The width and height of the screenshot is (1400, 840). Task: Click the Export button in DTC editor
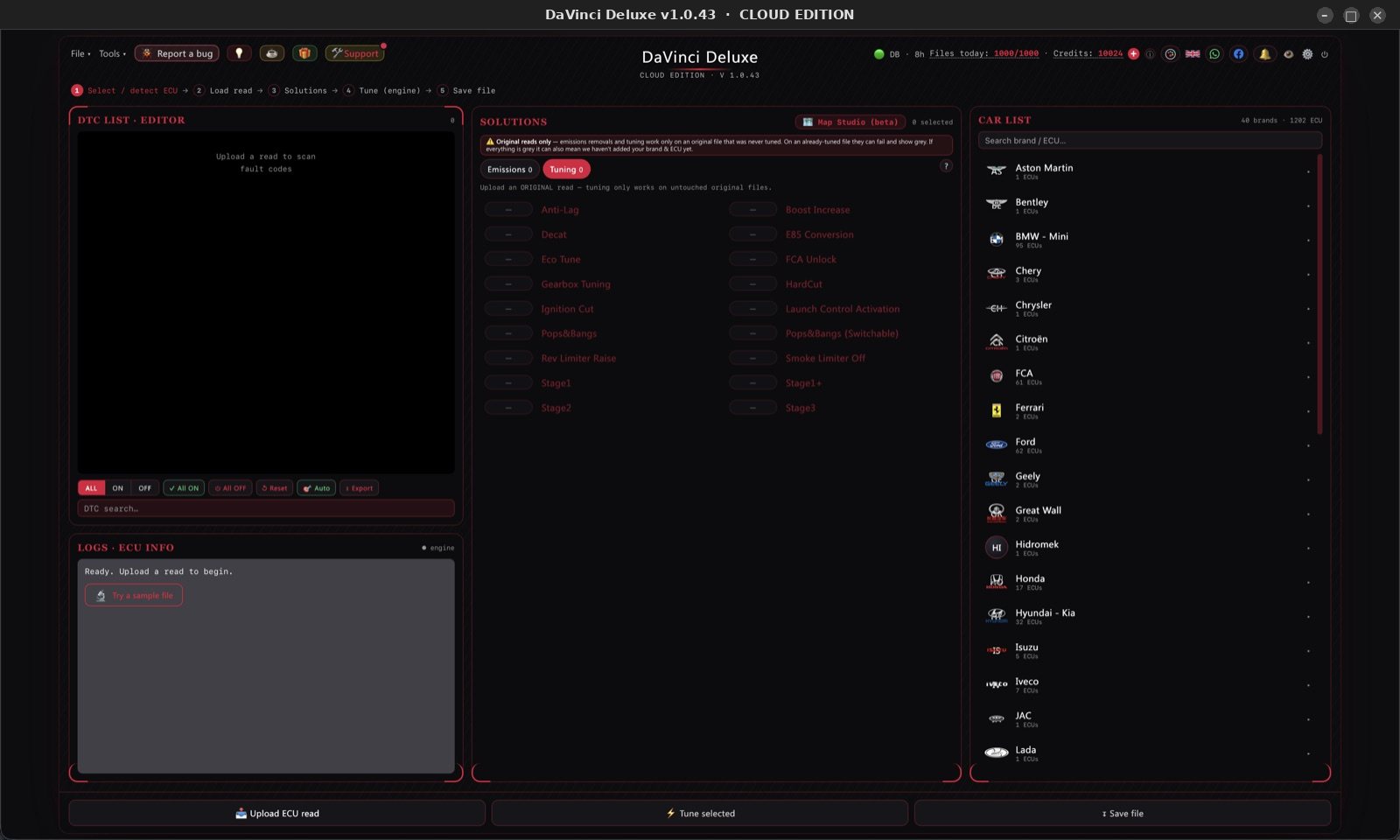click(x=359, y=488)
